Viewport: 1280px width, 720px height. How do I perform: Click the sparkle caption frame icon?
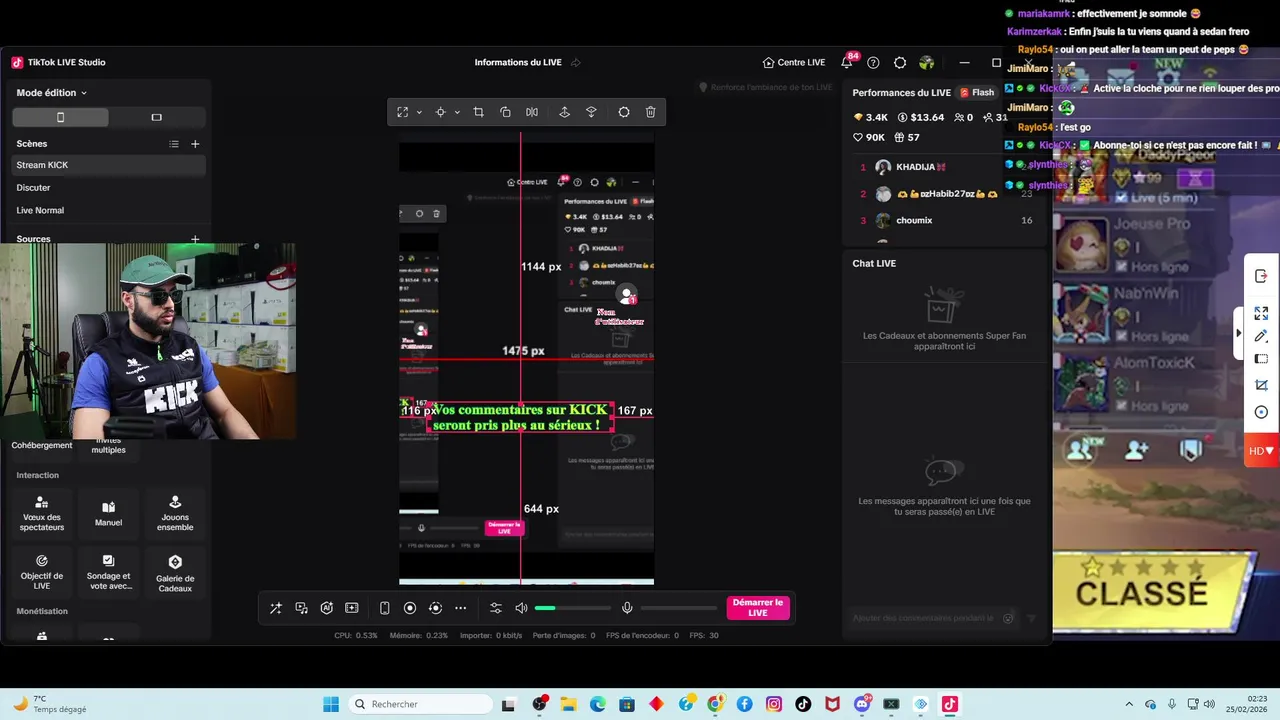(352, 608)
